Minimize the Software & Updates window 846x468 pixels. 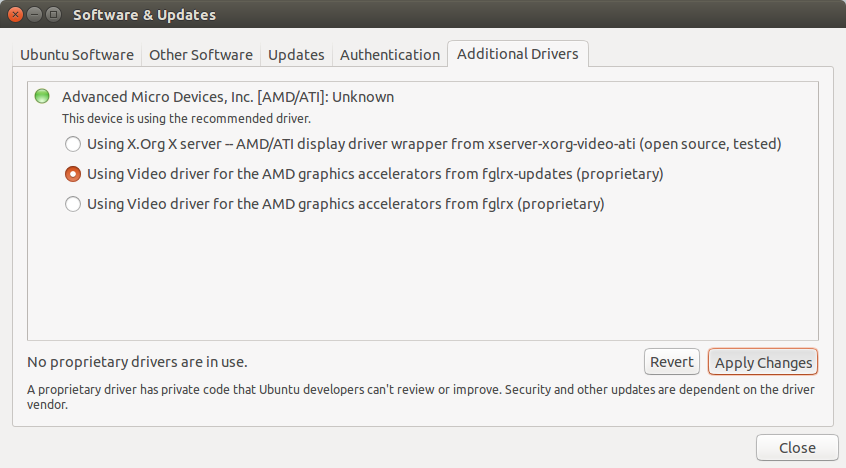pyautogui.click(x=35, y=15)
